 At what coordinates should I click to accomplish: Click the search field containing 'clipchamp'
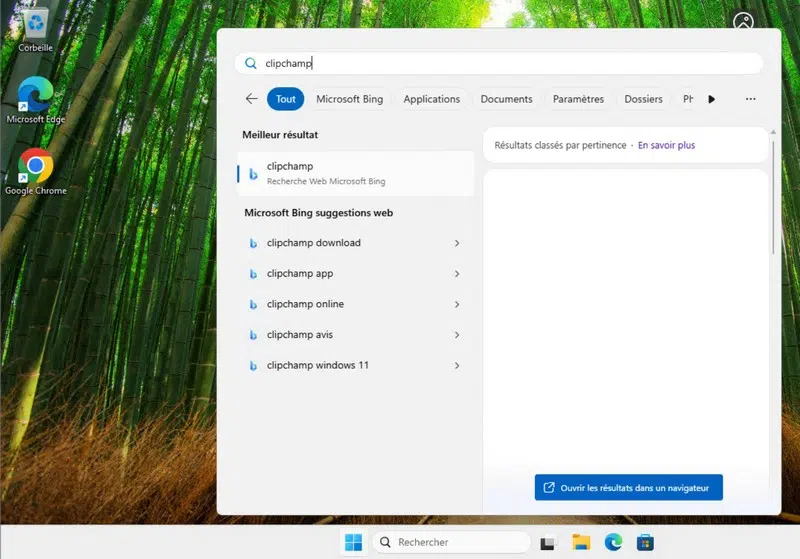click(500, 63)
